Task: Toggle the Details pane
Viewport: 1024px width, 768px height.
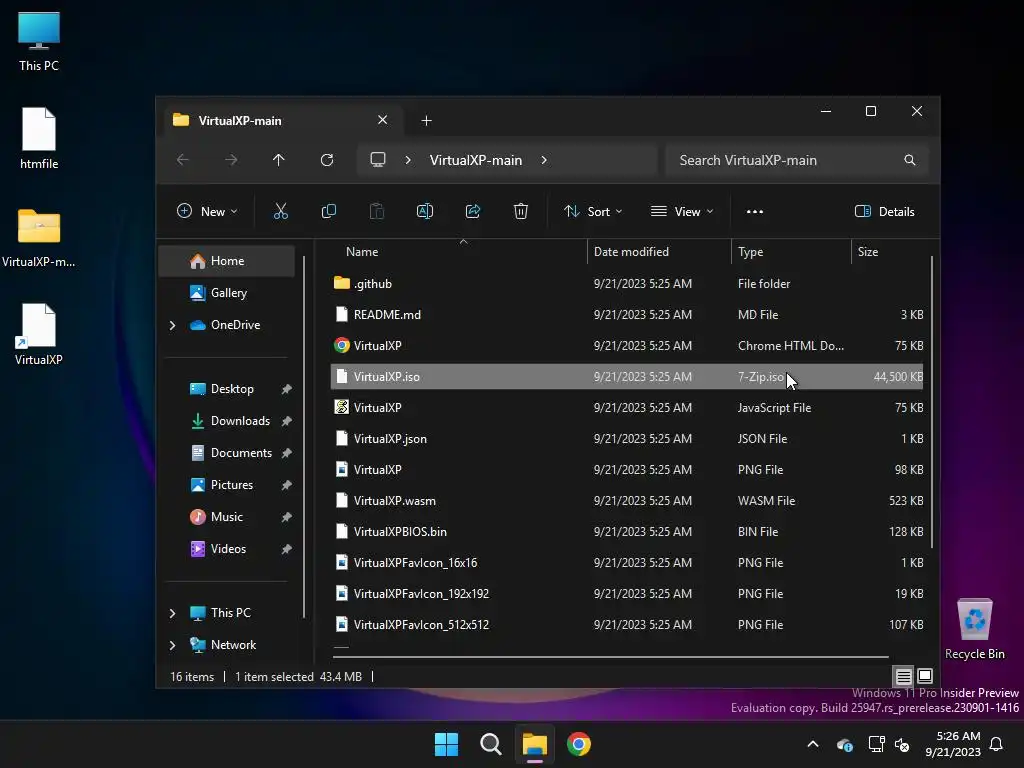Action: coord(884,212)
